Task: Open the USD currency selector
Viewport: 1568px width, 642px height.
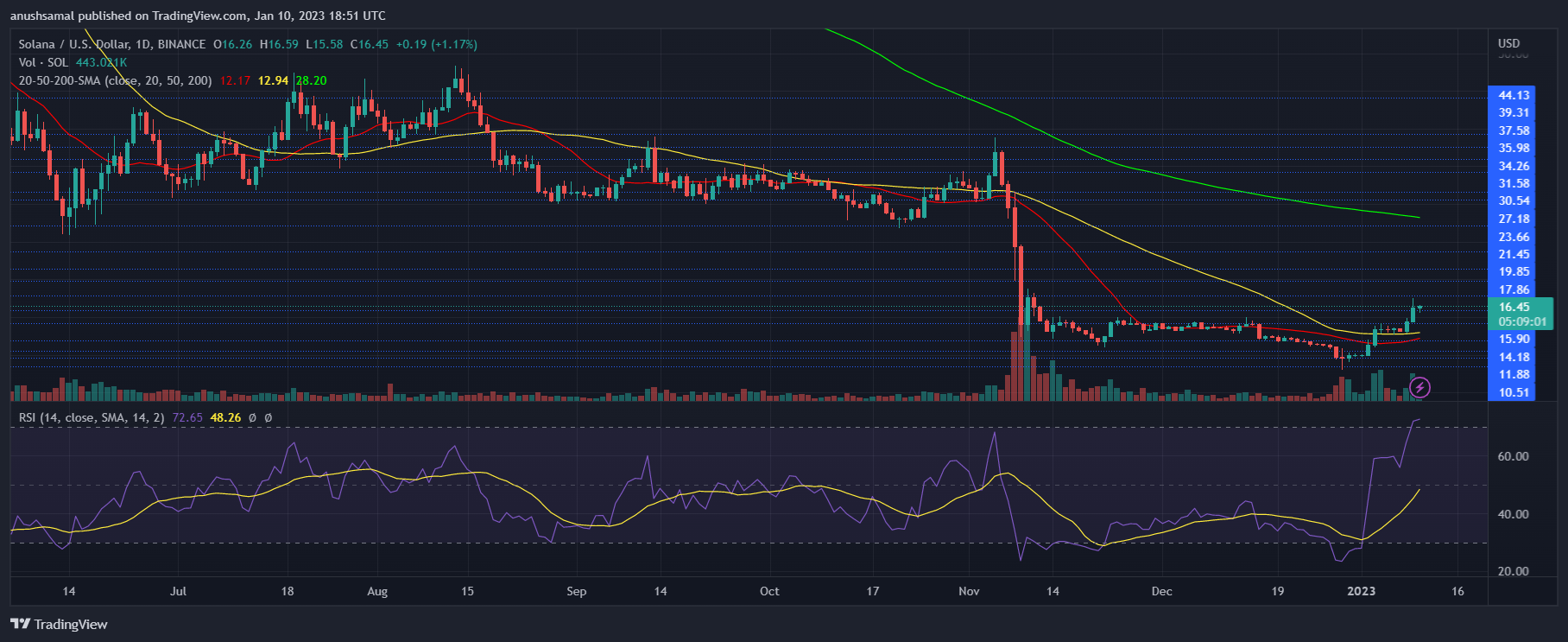Action: point(1508,43)
